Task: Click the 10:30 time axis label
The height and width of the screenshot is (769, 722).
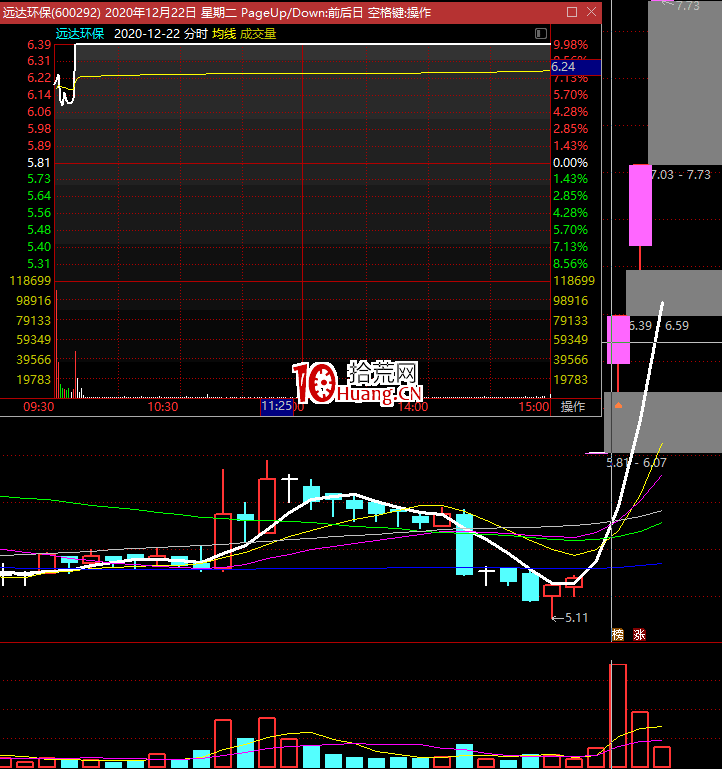Action: click(163, 407)
